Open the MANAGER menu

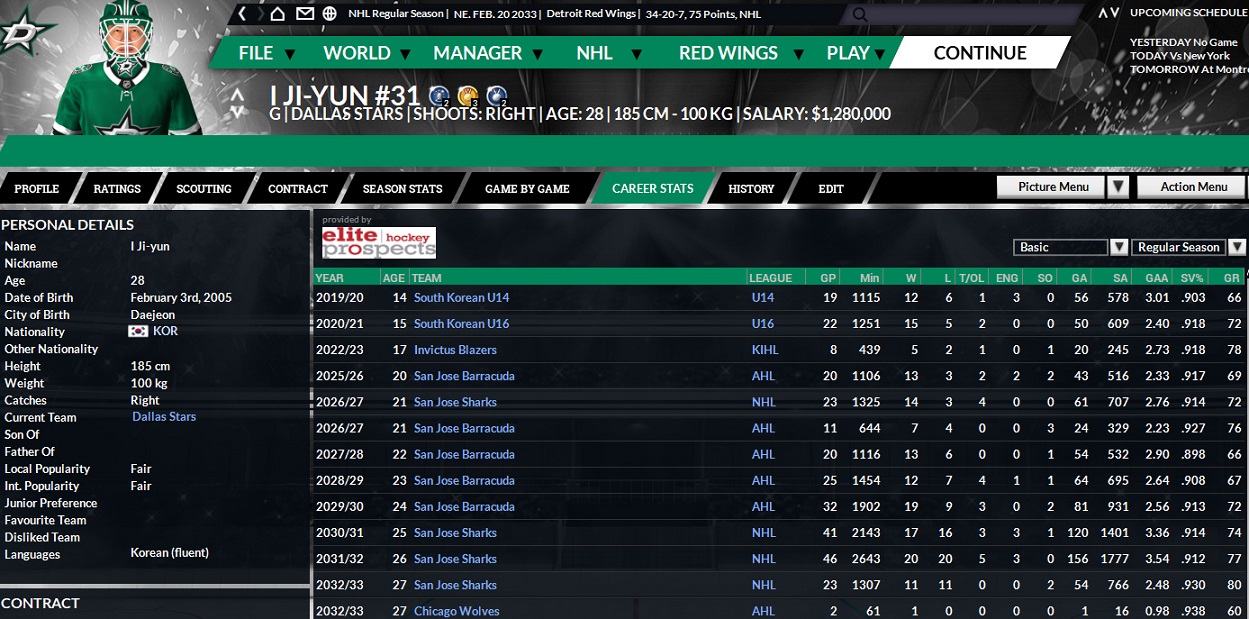coord(478,53)
